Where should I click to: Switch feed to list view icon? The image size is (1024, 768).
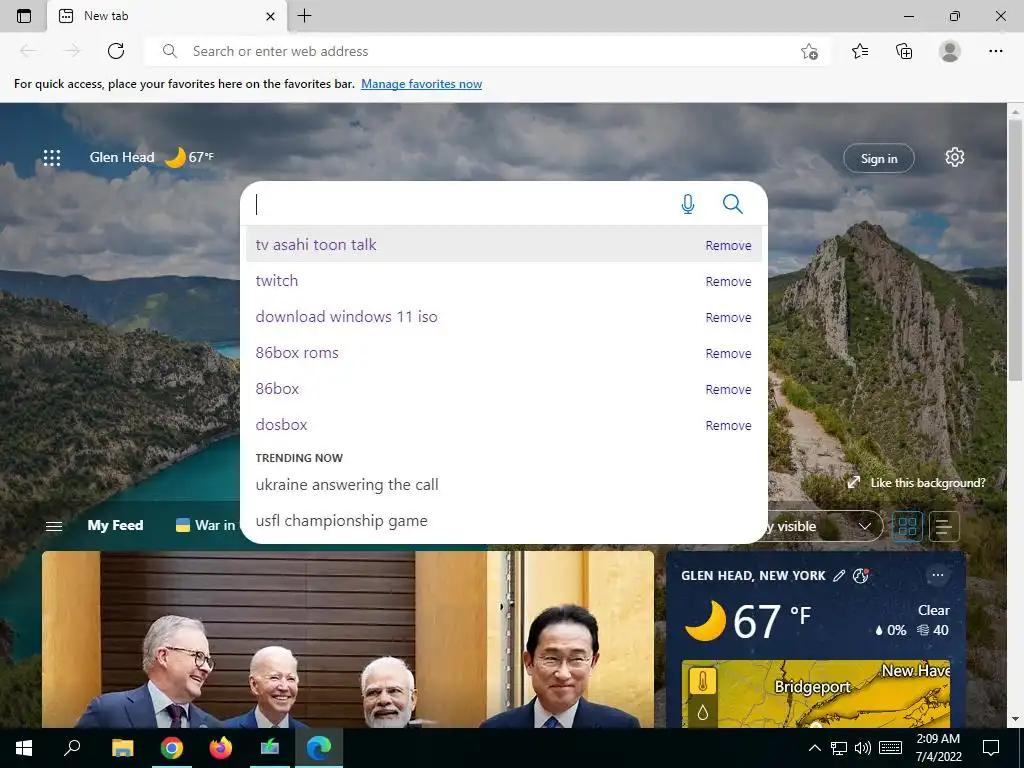click(x=944, y=526)
